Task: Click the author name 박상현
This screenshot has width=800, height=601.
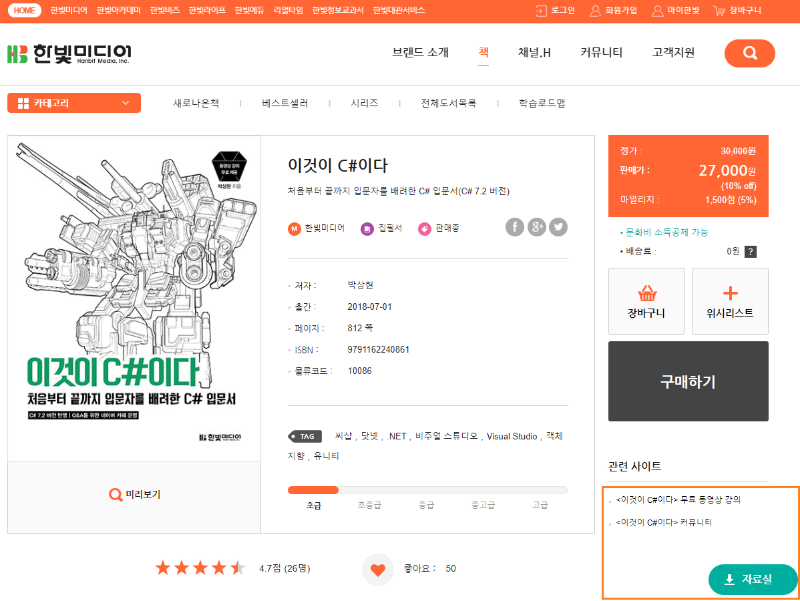Action: (x=360, y=285)
